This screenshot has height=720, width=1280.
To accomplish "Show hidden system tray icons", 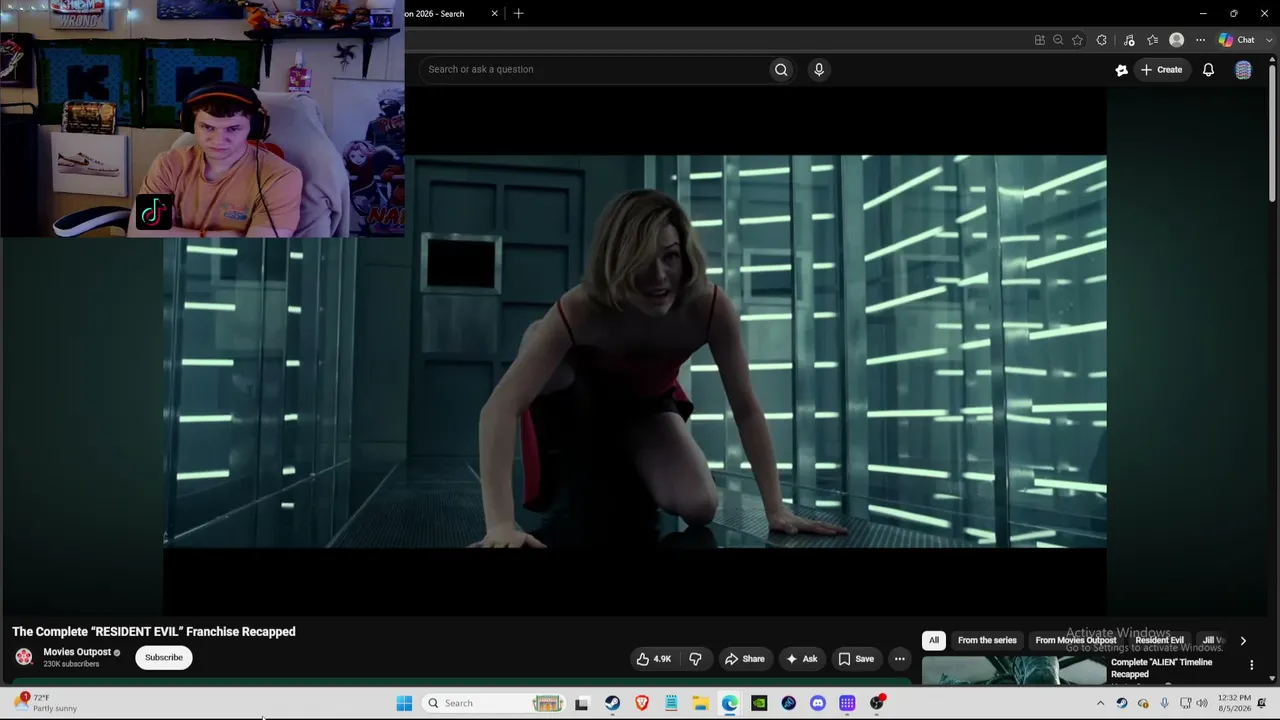I will (x=1100, y=703).
